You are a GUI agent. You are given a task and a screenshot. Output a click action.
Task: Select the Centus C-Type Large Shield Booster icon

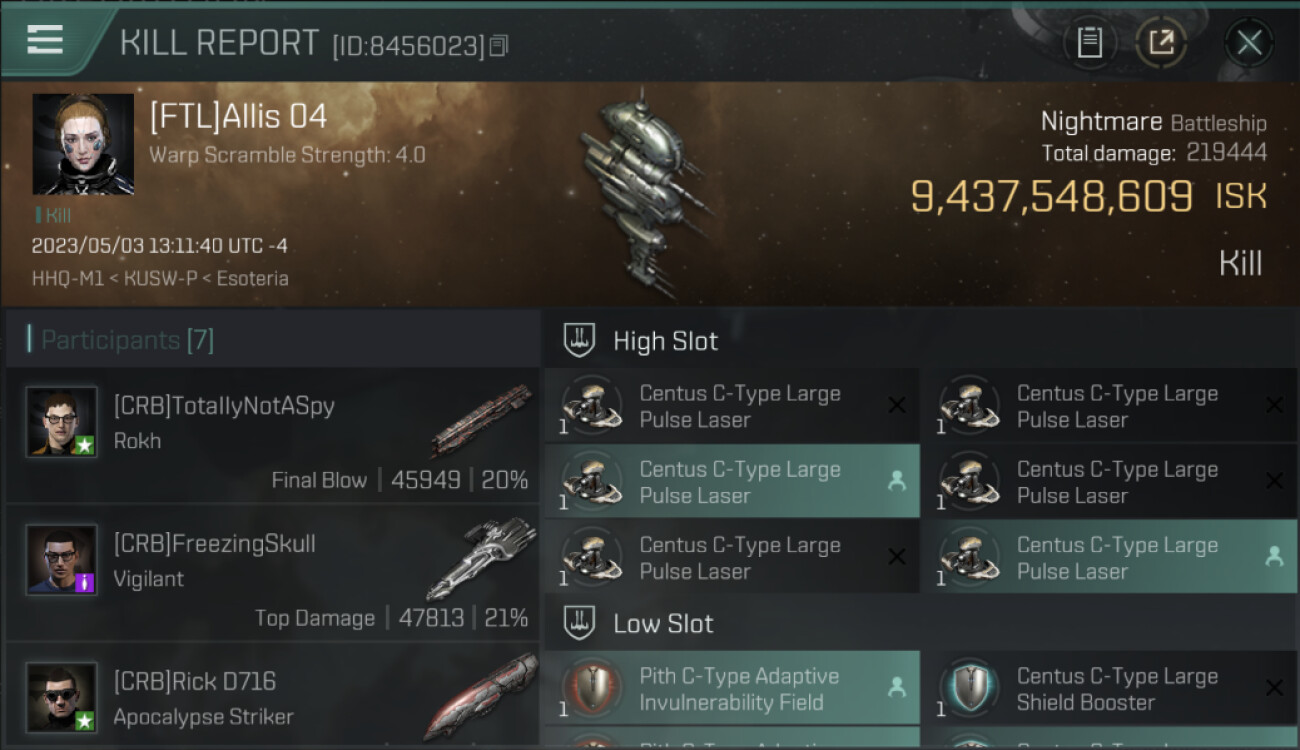969,688
